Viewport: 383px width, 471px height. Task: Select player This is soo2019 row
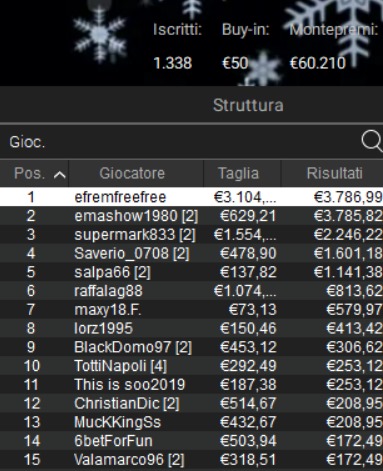click(x=191, y=384)
